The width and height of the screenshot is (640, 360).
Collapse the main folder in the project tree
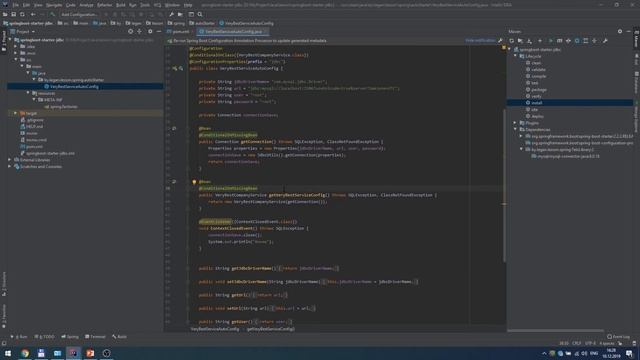click(22, 66)
